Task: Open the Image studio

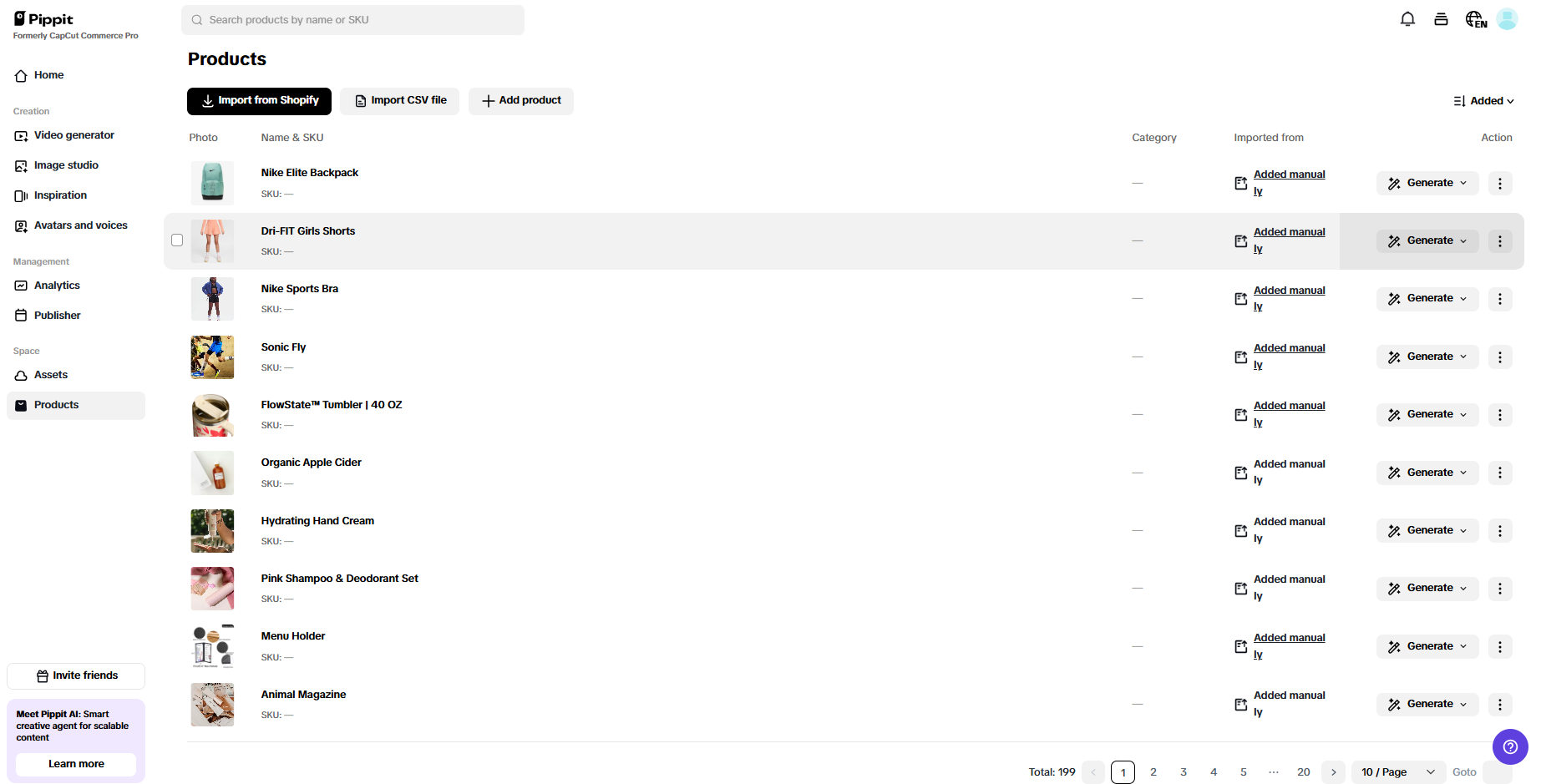Action: pos(67,165)
